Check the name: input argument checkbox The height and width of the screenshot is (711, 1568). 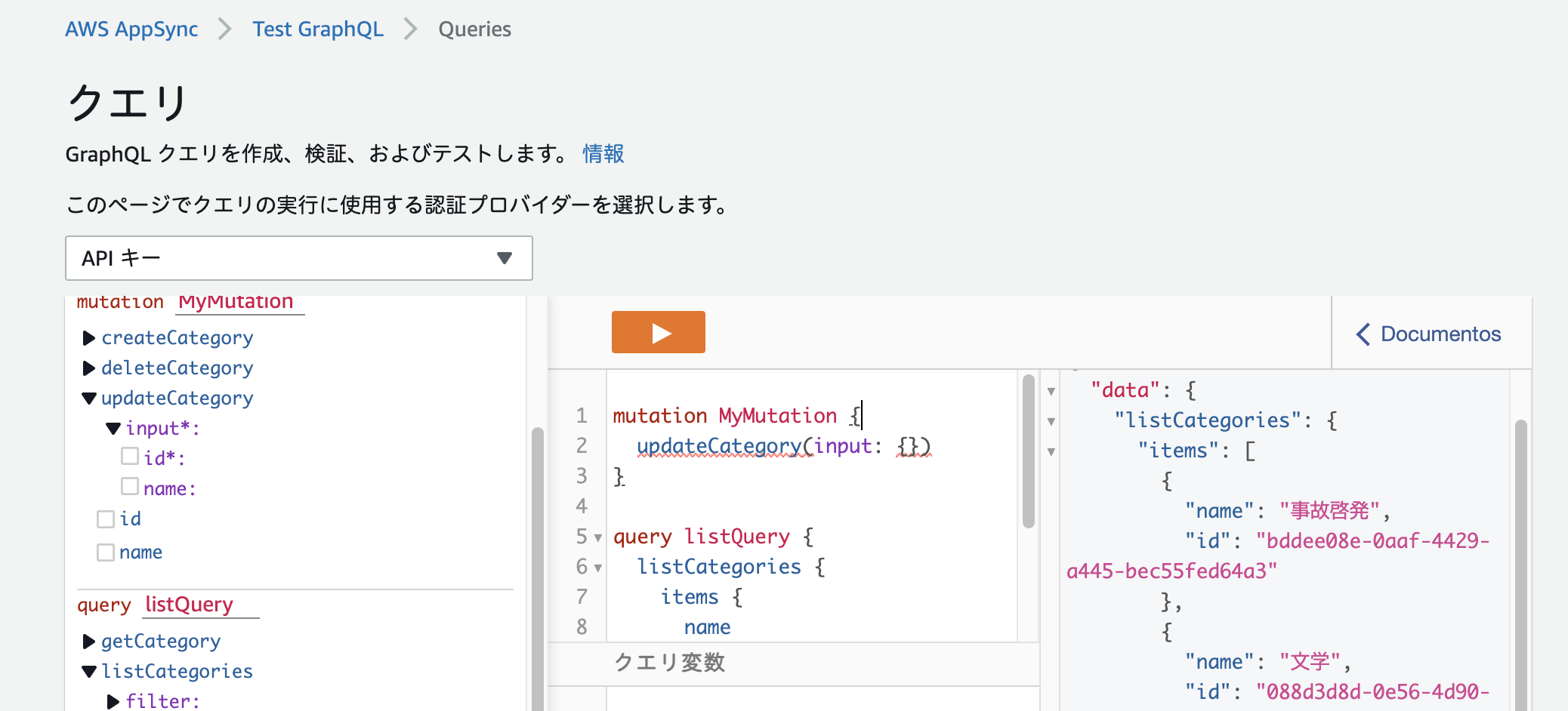pos(130,486)
